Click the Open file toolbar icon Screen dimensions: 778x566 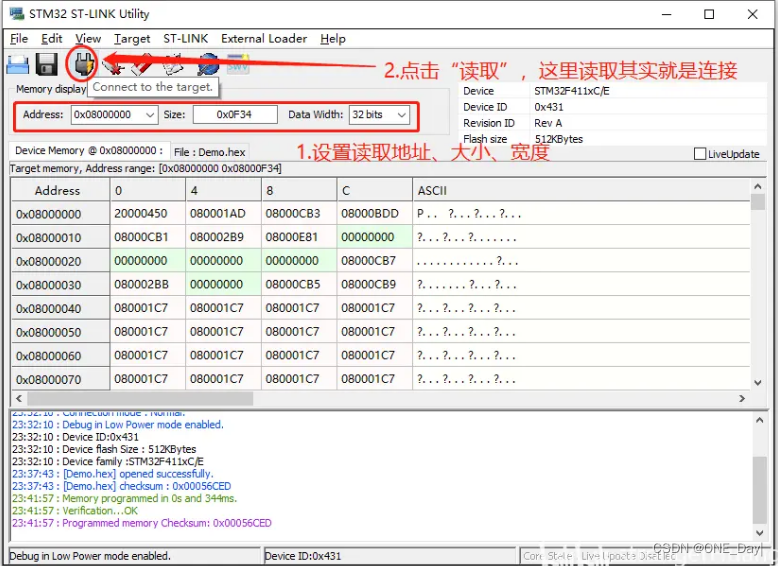coord(17,65)
